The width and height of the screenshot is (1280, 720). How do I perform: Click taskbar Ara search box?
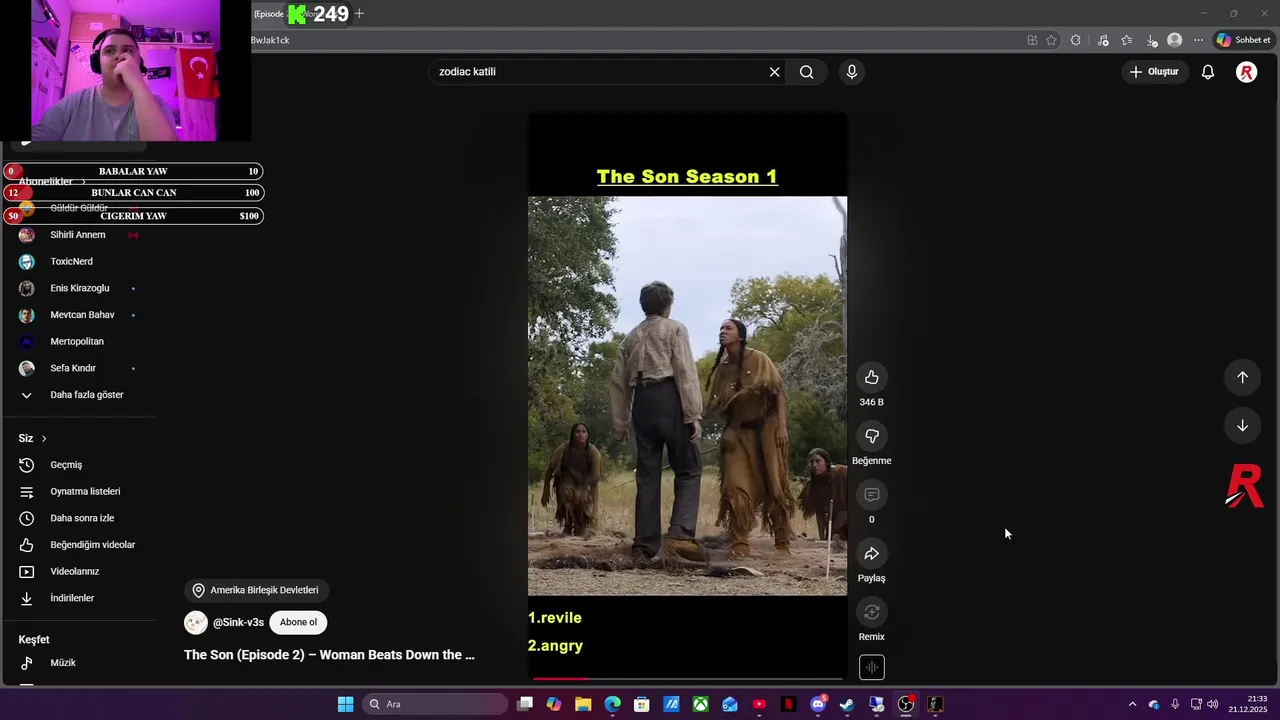point(434,704)
